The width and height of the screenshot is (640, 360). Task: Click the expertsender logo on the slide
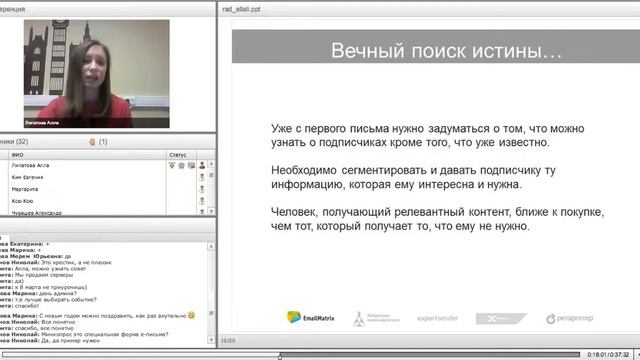pos(437,318)
